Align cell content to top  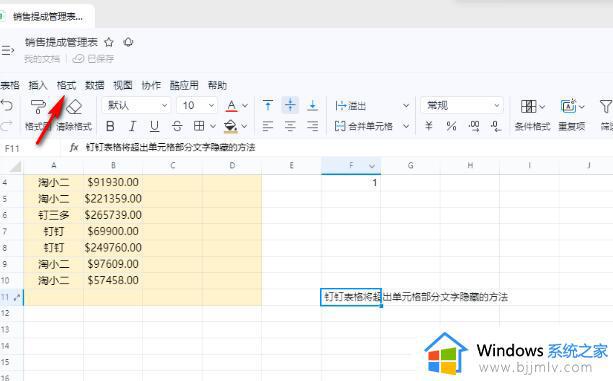(x=268, y=105)
